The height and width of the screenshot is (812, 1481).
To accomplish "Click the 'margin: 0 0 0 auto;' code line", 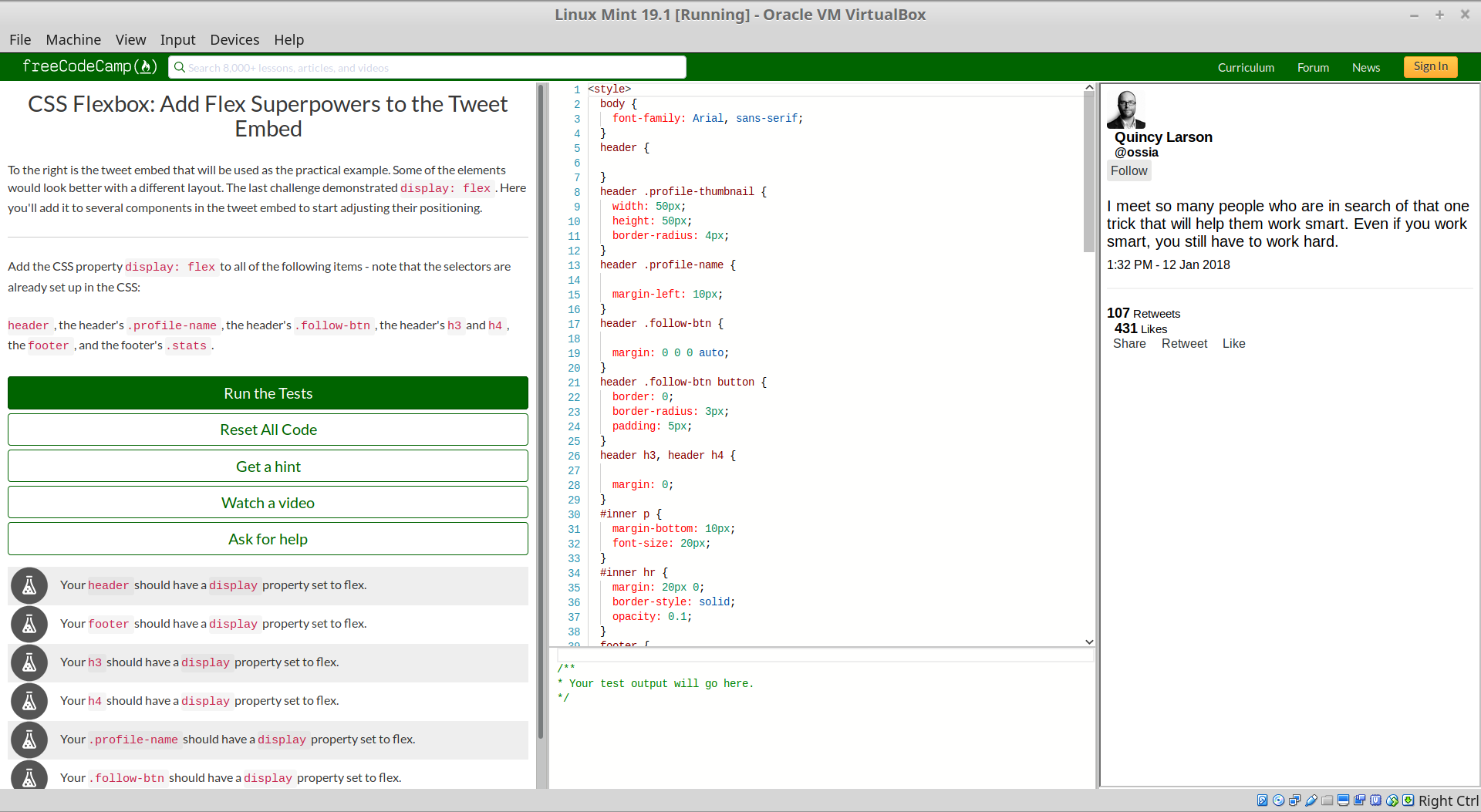I will (x=670, y=353).
